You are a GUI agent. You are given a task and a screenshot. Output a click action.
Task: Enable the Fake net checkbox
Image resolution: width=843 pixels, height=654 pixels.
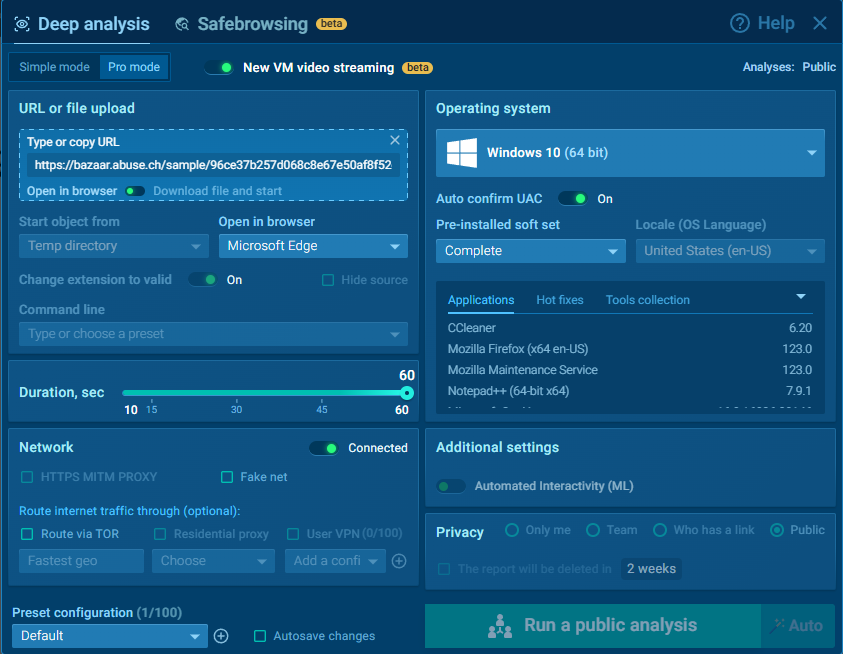(x=227, y=478)
